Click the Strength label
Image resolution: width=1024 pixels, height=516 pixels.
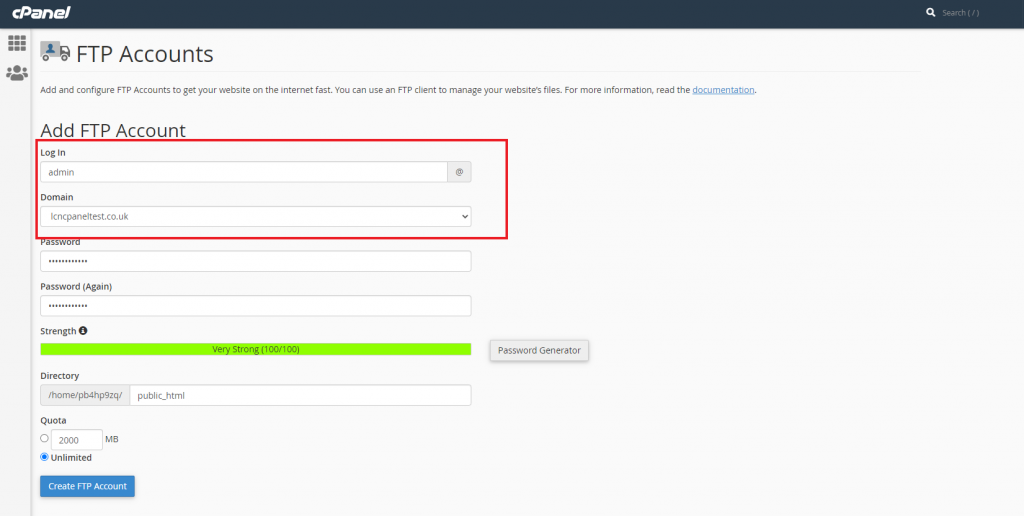tap(58, 331)
